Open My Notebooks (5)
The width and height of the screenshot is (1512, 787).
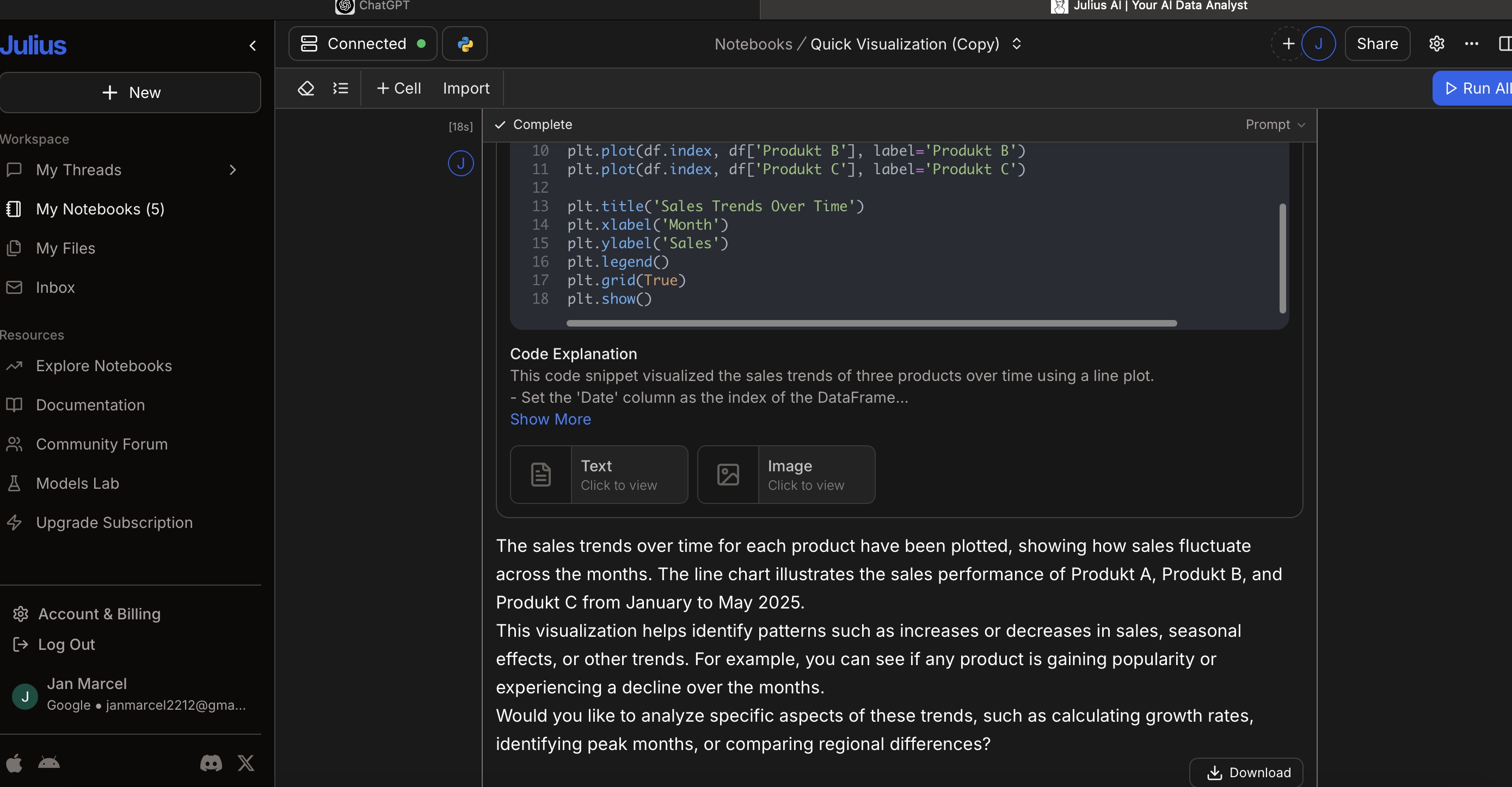pyautogui.click(x=100, y=209)
